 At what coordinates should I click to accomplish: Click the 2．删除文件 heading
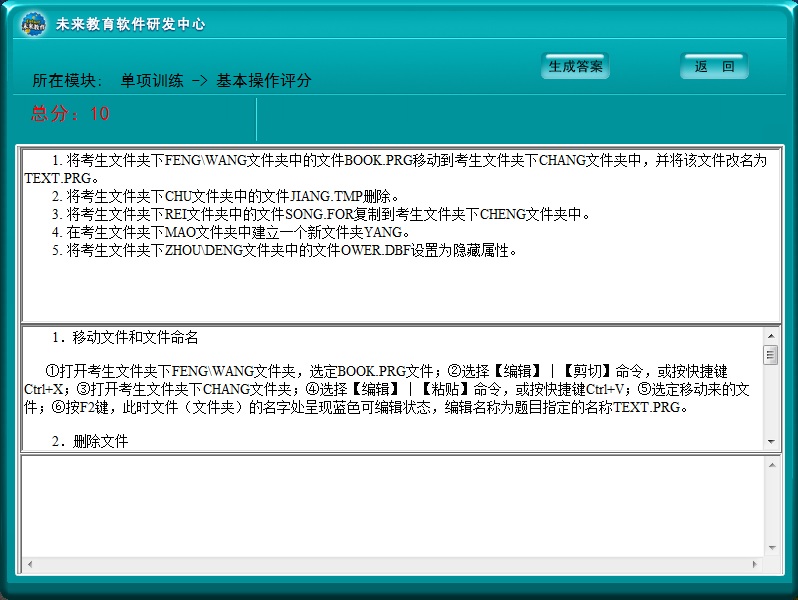[90, 441]
